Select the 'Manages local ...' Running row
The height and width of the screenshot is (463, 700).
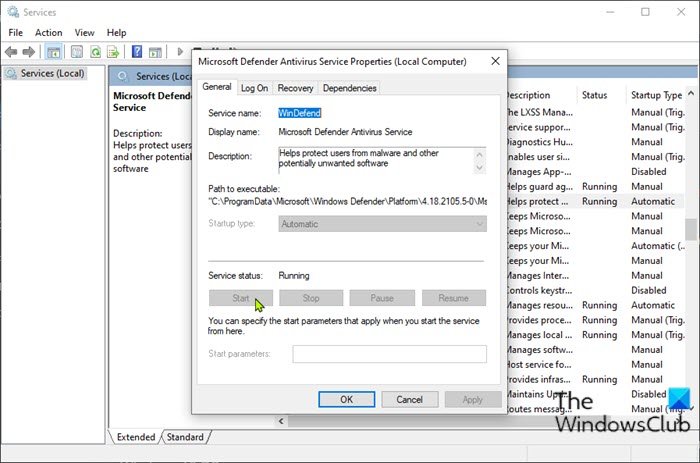pyautogui.click(x=595, y=335)
